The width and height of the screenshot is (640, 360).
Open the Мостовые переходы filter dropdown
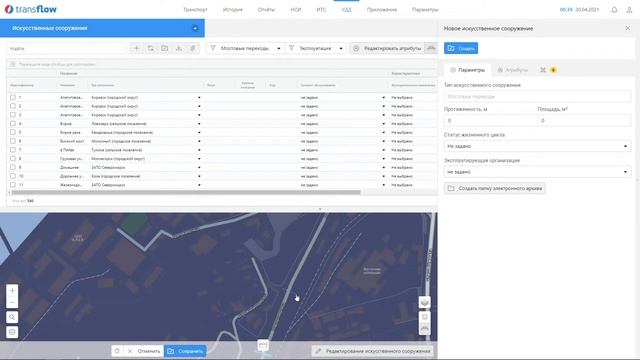tap(245, 48)
